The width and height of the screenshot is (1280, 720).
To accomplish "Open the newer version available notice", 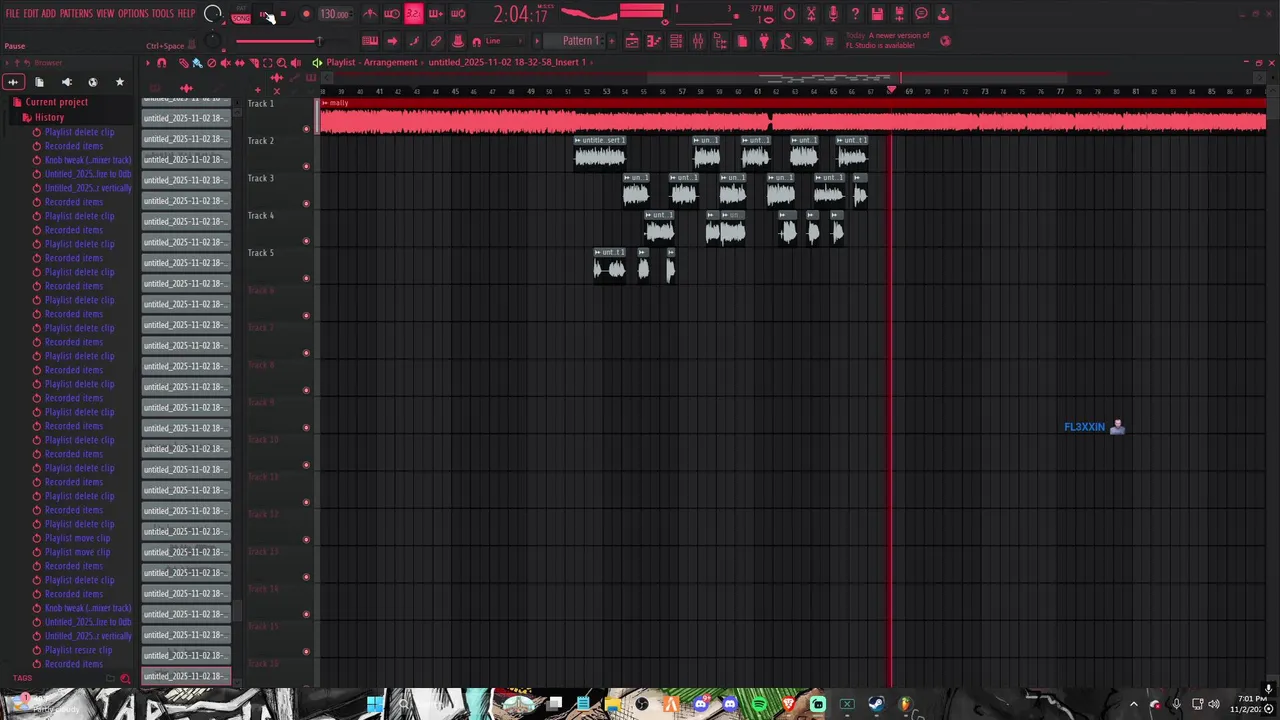I will pyautogui.click(x=888, y=40).
